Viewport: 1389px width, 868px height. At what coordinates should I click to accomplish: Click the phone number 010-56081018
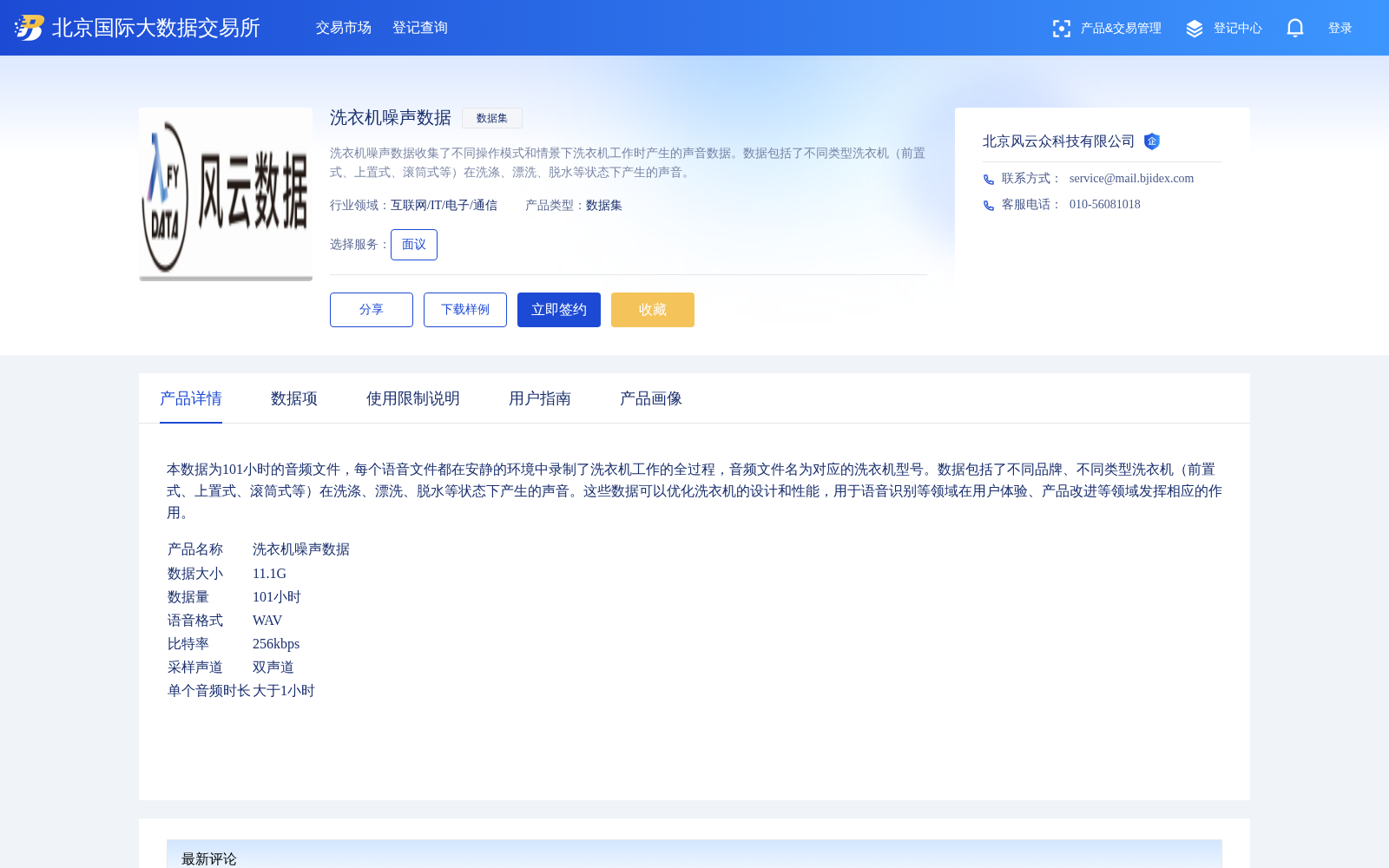1105,205
